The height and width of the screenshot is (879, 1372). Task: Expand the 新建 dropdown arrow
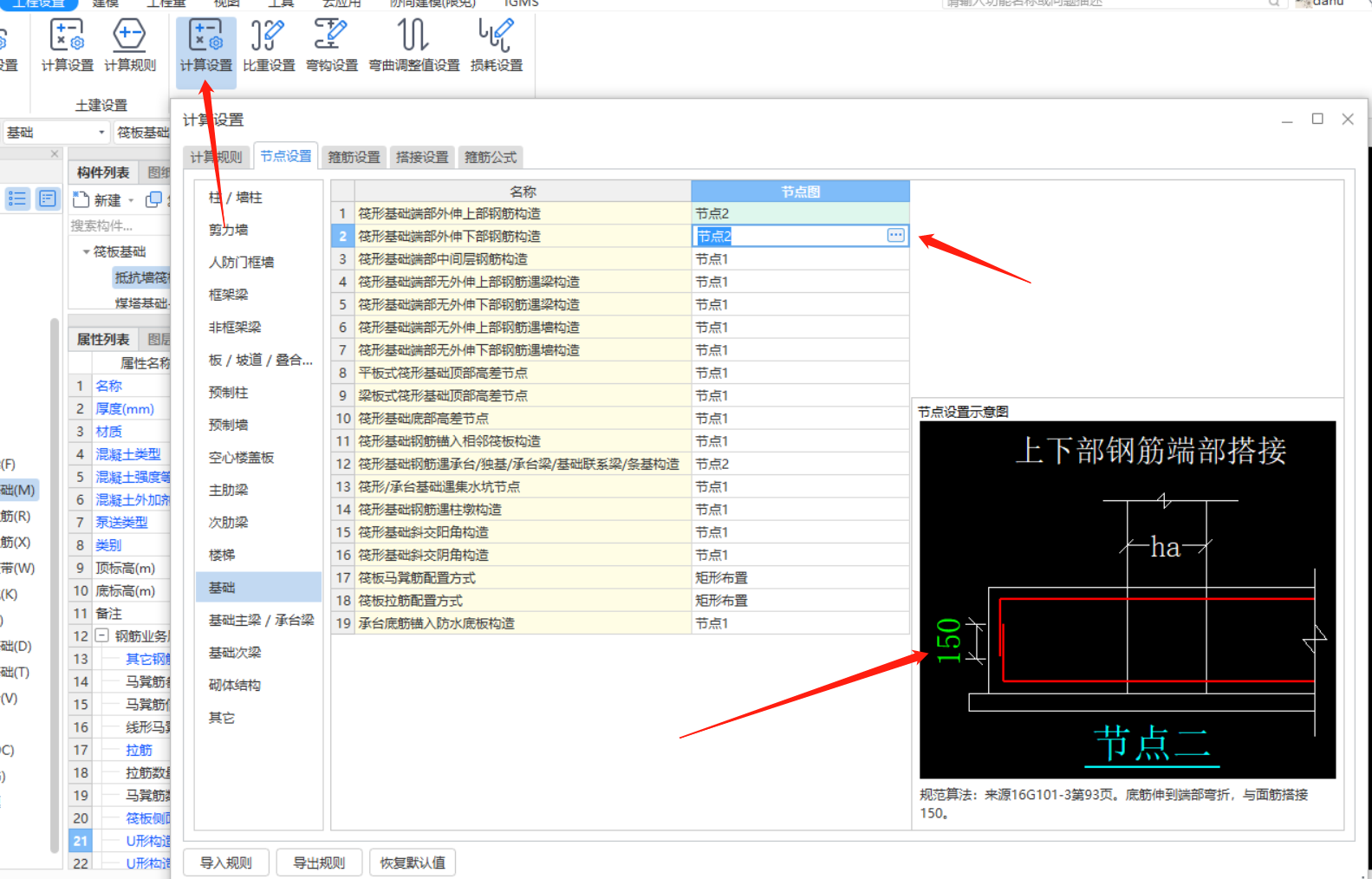[x=131, y=200]
